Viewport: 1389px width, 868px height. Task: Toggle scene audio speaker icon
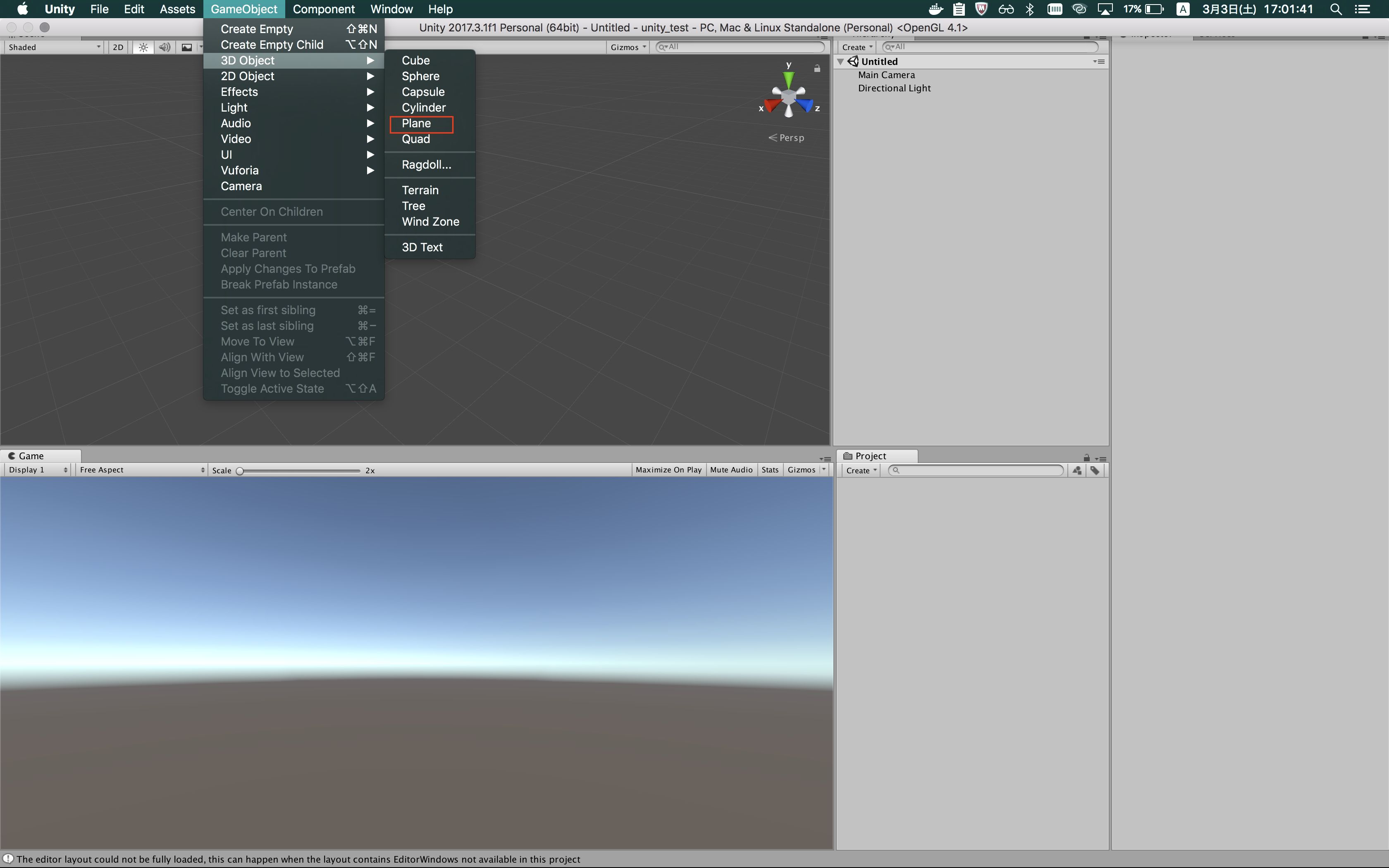click(165, 47)
